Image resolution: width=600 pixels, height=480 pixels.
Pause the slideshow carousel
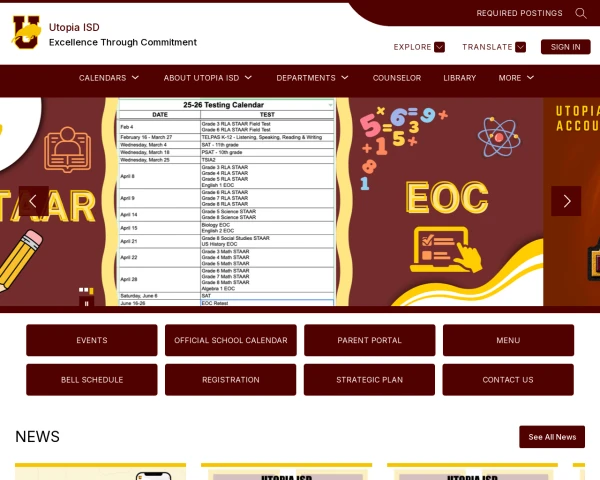[x=86, y=303]
